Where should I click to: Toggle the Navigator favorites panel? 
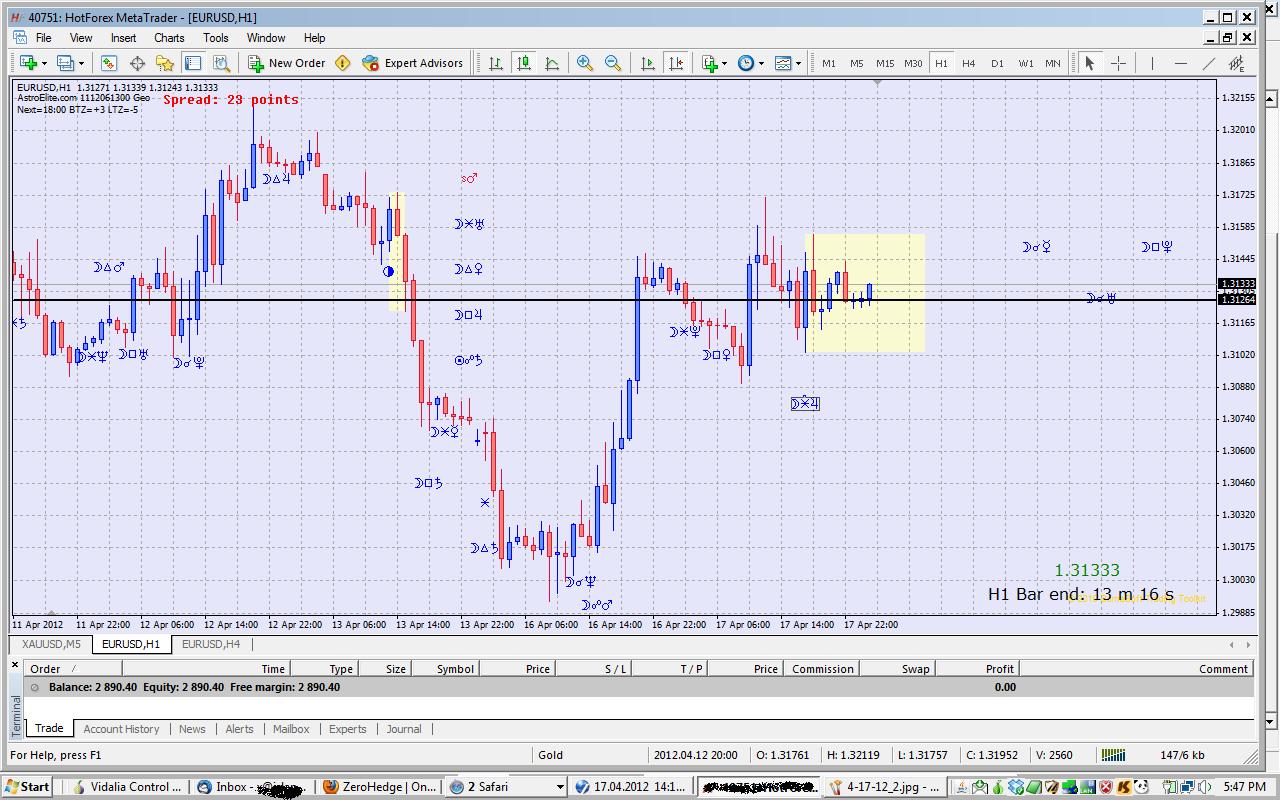click(165, 63)
